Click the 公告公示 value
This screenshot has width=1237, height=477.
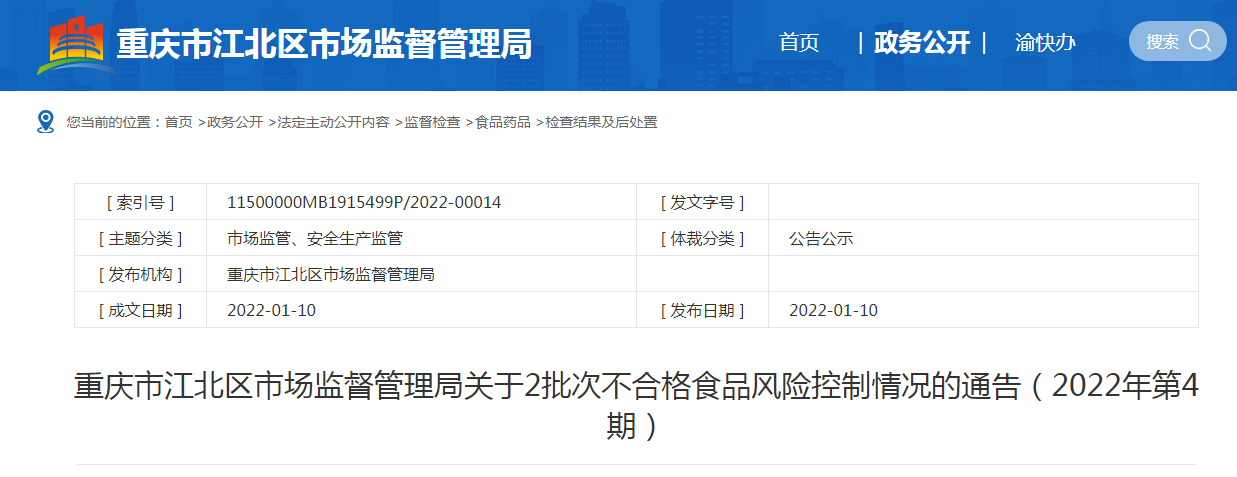pyautogui.click(x=821, y=238)
